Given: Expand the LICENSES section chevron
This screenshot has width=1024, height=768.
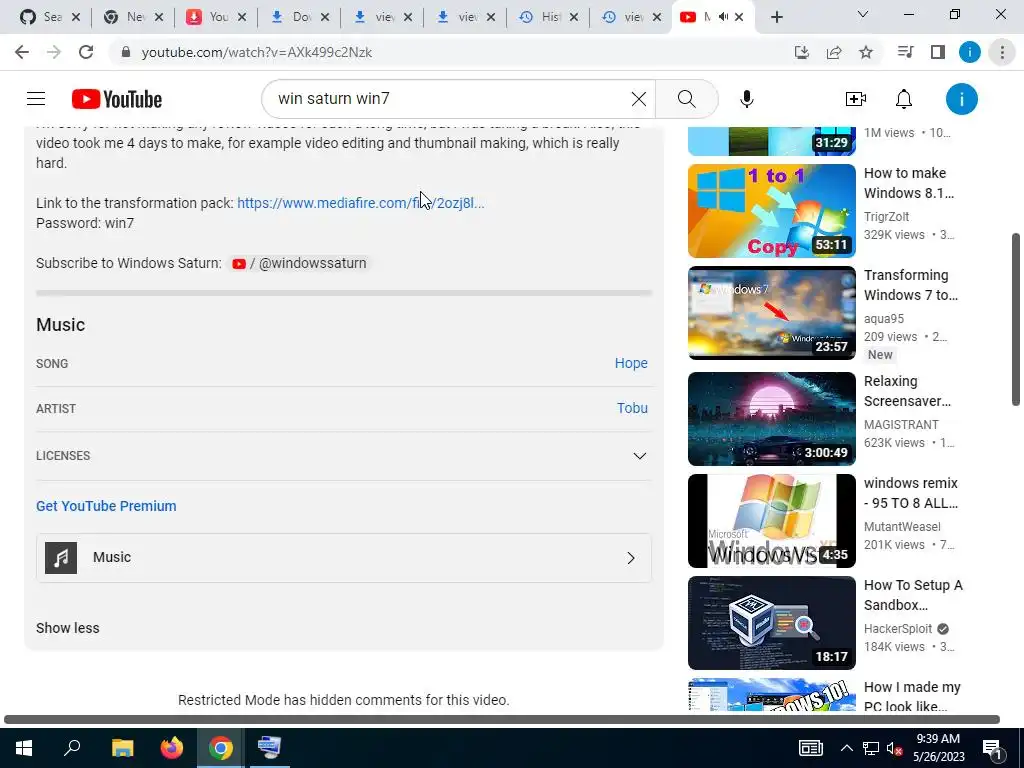Looking at the screenshot, I should [640, 456].
